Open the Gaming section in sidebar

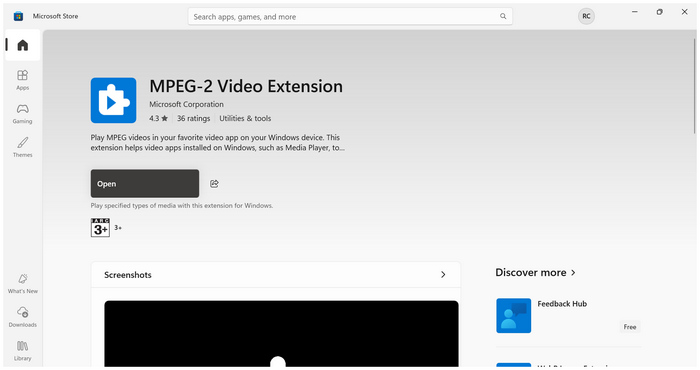pyautogui.click(x=22, y=114)
